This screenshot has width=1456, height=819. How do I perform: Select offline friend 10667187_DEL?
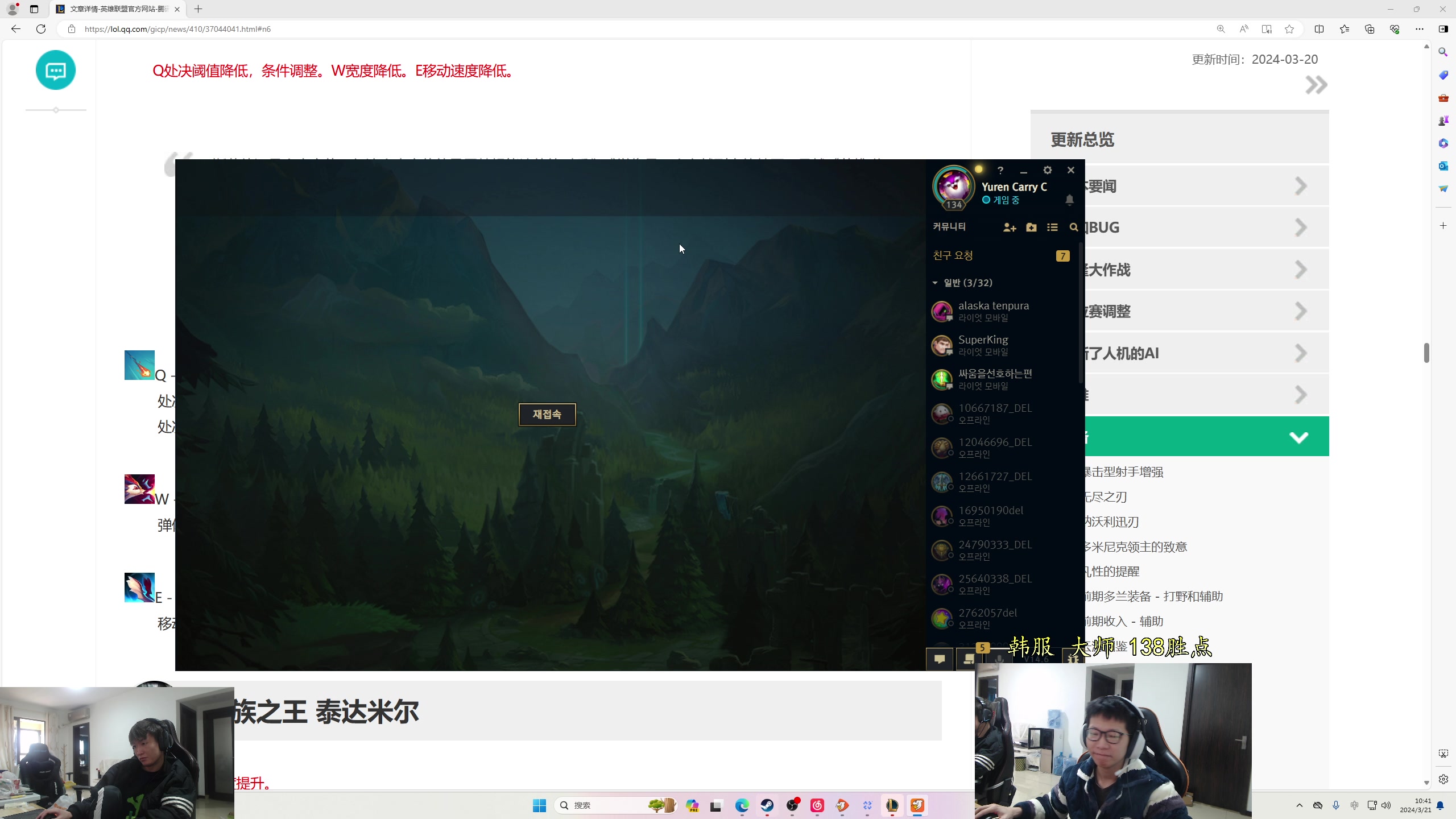[x=1001, y=413]
